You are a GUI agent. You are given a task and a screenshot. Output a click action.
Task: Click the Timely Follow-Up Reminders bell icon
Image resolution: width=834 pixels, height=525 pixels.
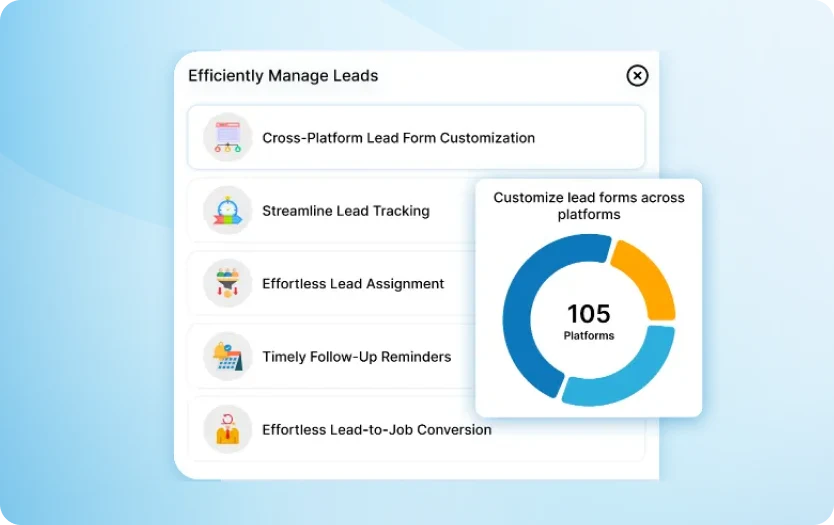coord(228,356)
